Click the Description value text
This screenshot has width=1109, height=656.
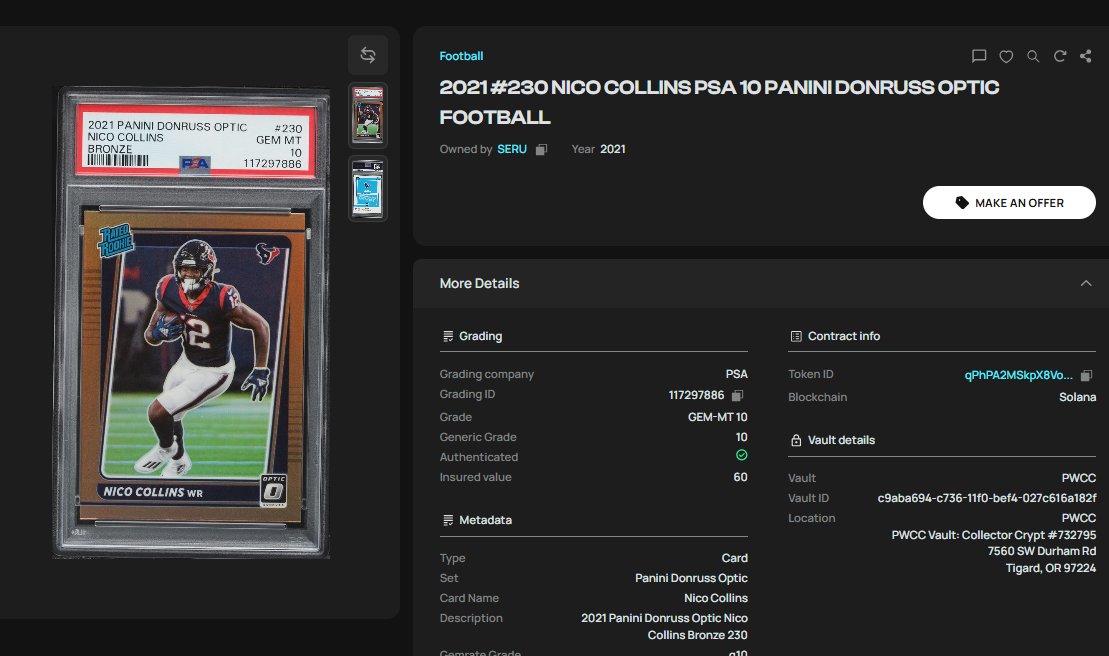click(664, 626)
